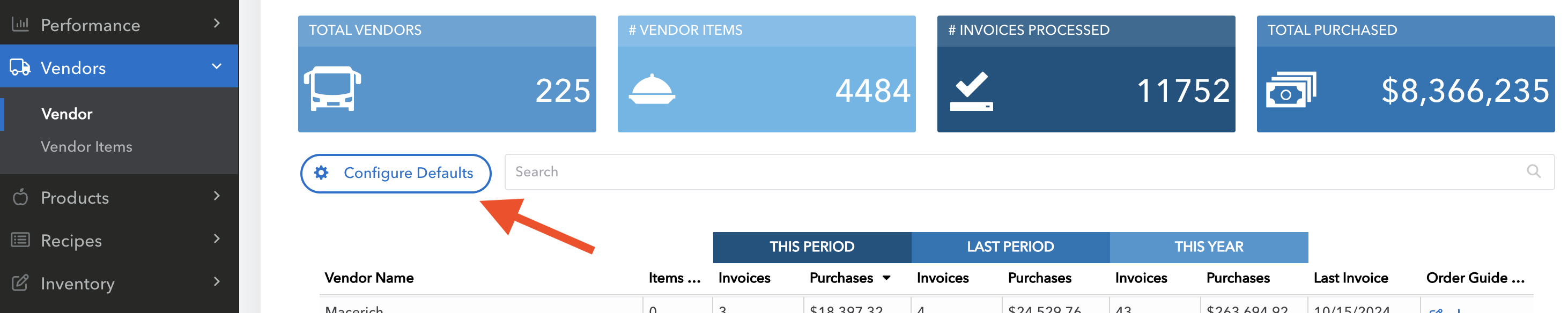The height and width of the screenshot is (313, 1568).
Task: Click the Performance bar chart icon
Action: pyautogui.click(x=20, y=24)
